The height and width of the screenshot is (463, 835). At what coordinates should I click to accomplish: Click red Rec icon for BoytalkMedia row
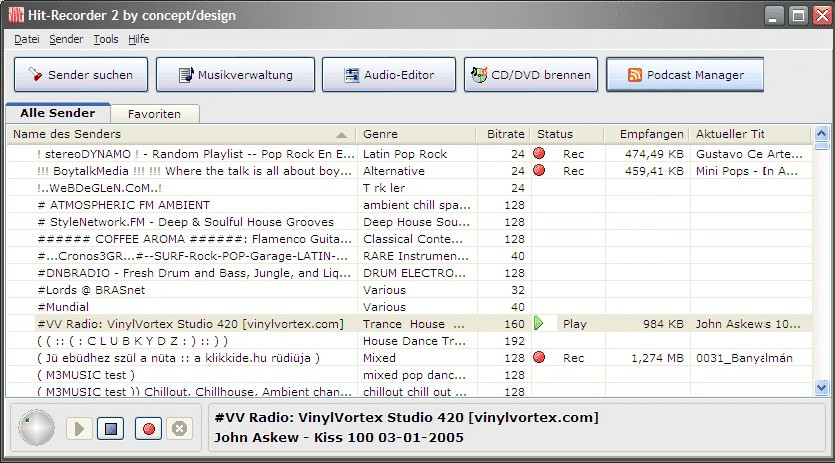click(x=539, y=170)
